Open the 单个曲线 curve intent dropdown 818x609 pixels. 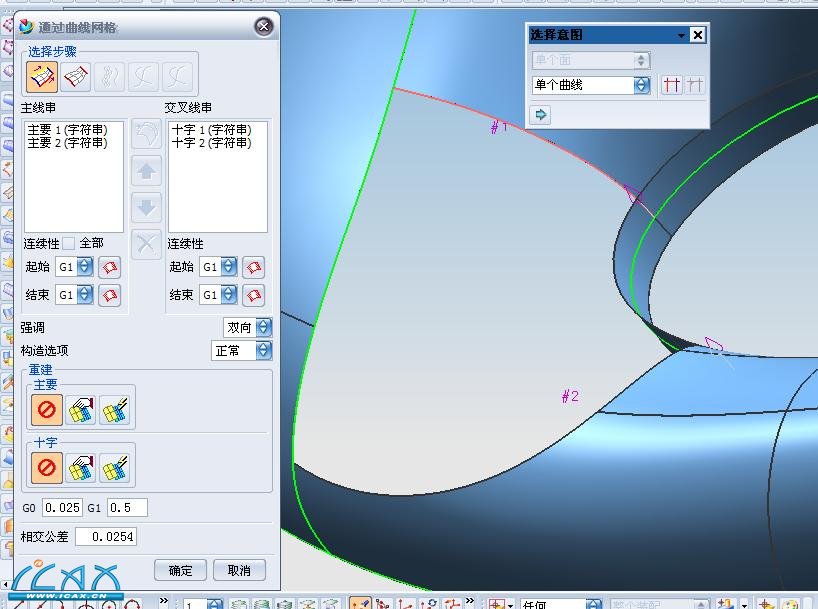point(641,86)
